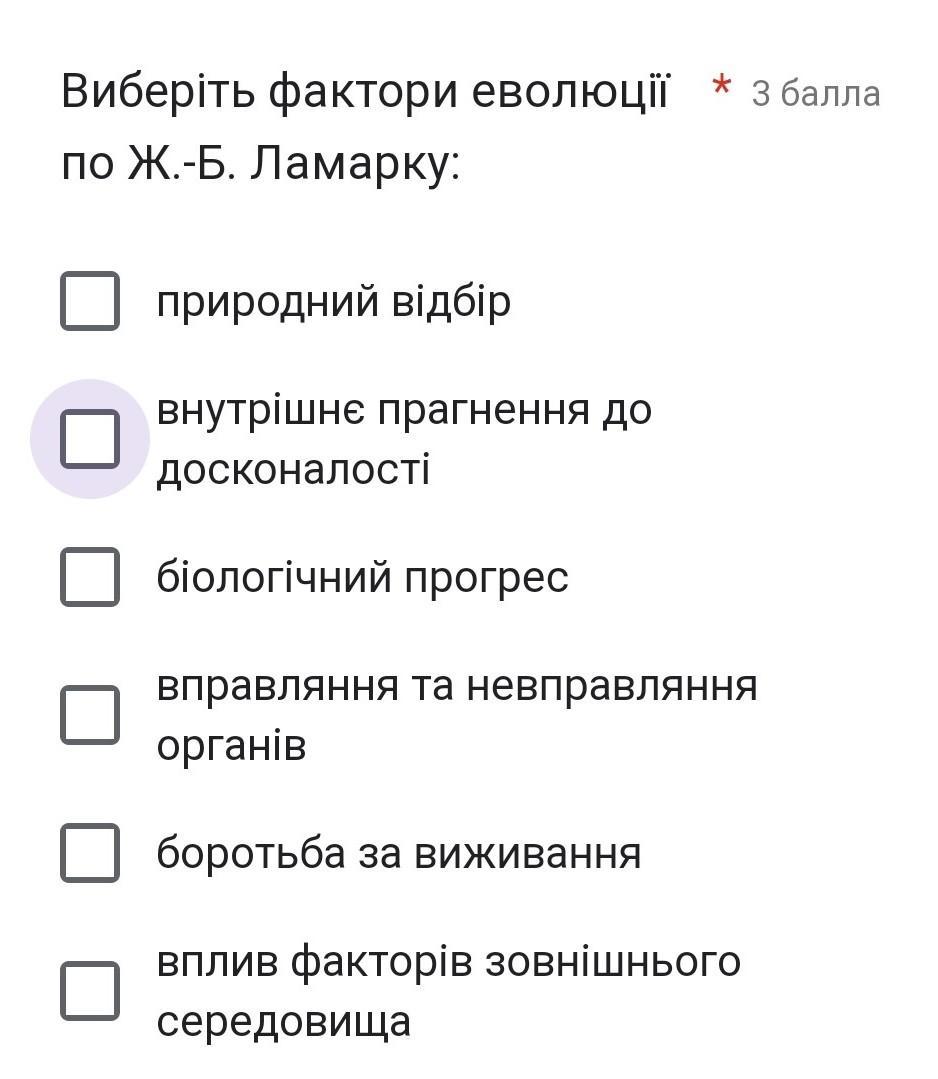Image resolution: width=938 pixels, height=1079 pixels.
Task: Click the 'по Ж.-Б. Ламарку:' title line
Action: pyautogui.click(x=261, y=164)
